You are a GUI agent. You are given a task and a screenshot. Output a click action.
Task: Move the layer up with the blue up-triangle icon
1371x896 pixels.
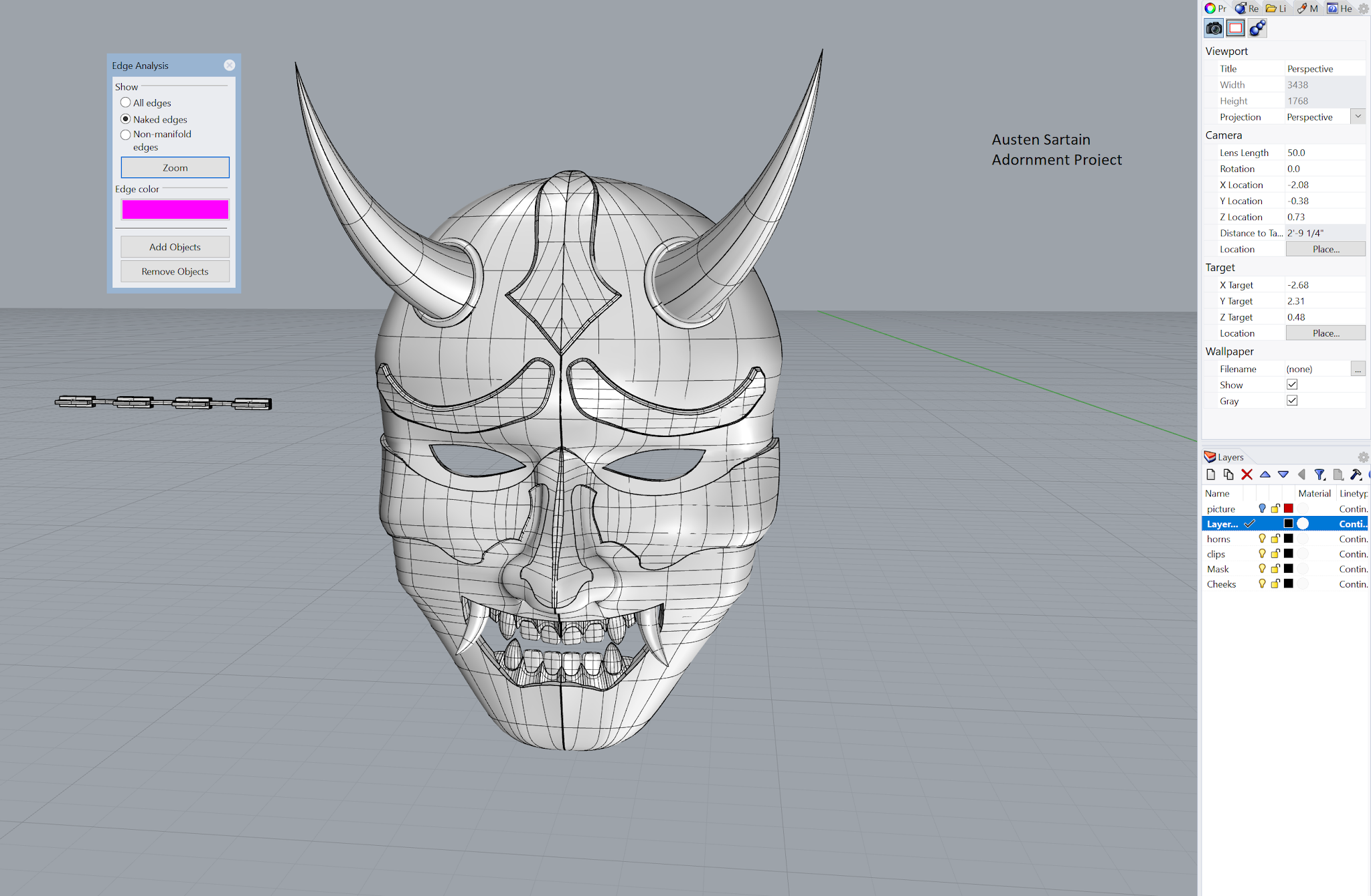pyautogui.click(x=1265, y=474)
